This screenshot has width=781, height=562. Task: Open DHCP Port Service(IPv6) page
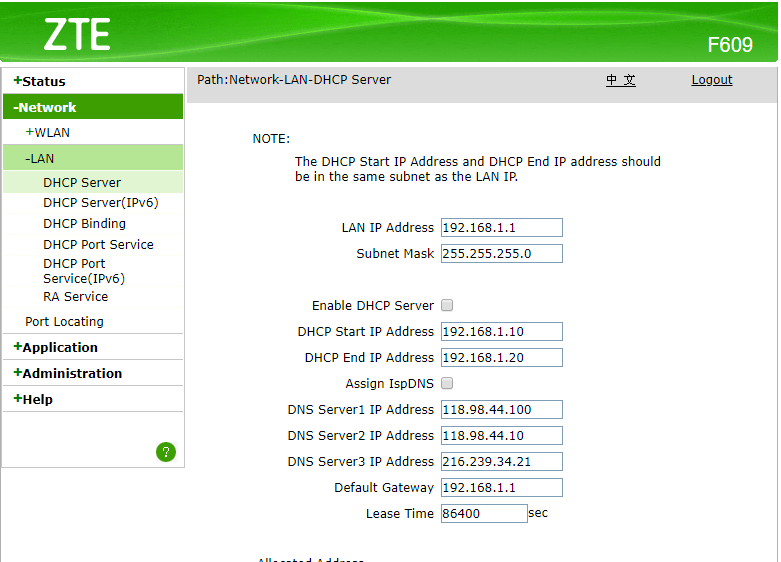[84, 271]
